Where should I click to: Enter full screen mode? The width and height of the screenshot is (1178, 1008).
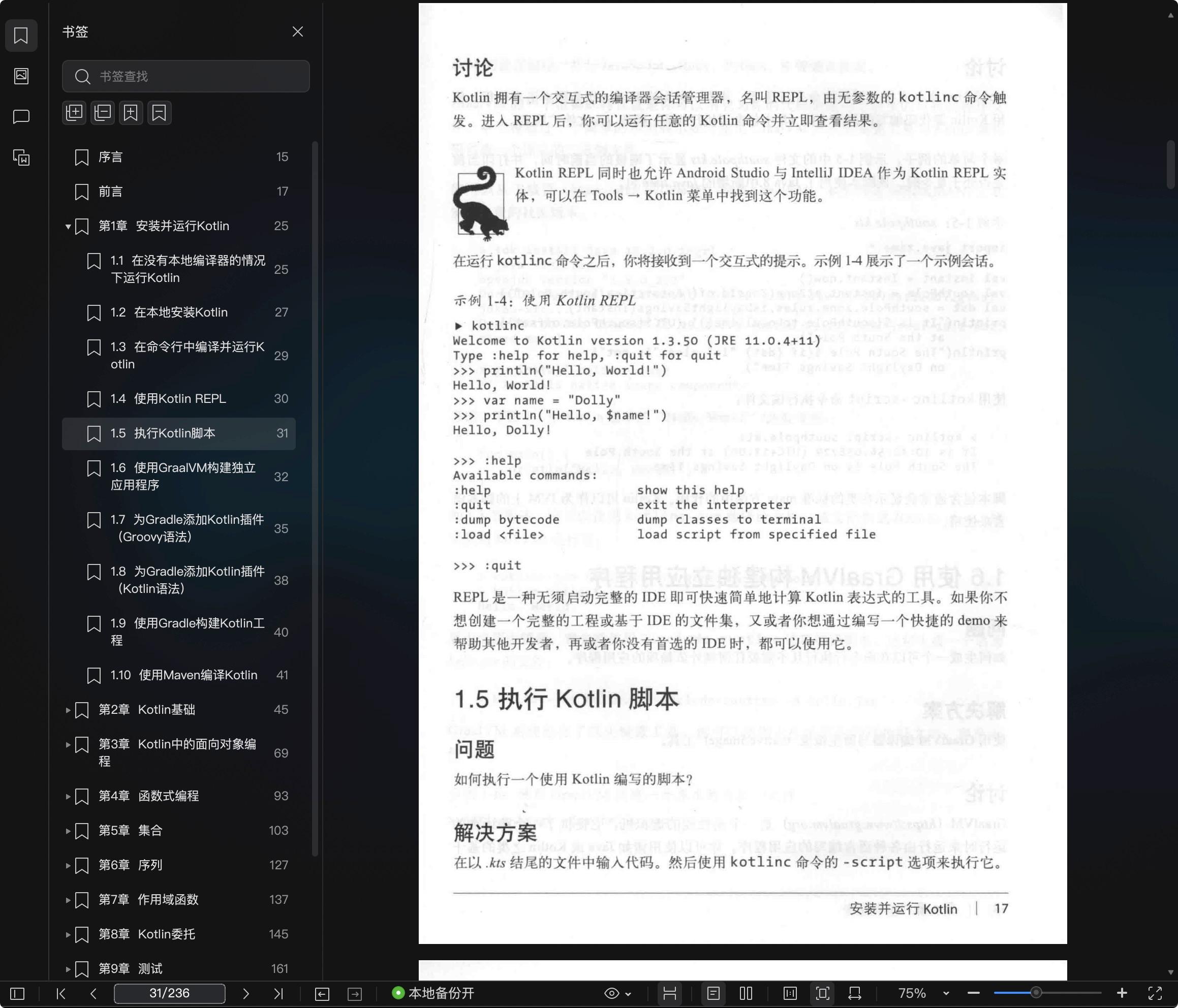tap(1155, 993)
